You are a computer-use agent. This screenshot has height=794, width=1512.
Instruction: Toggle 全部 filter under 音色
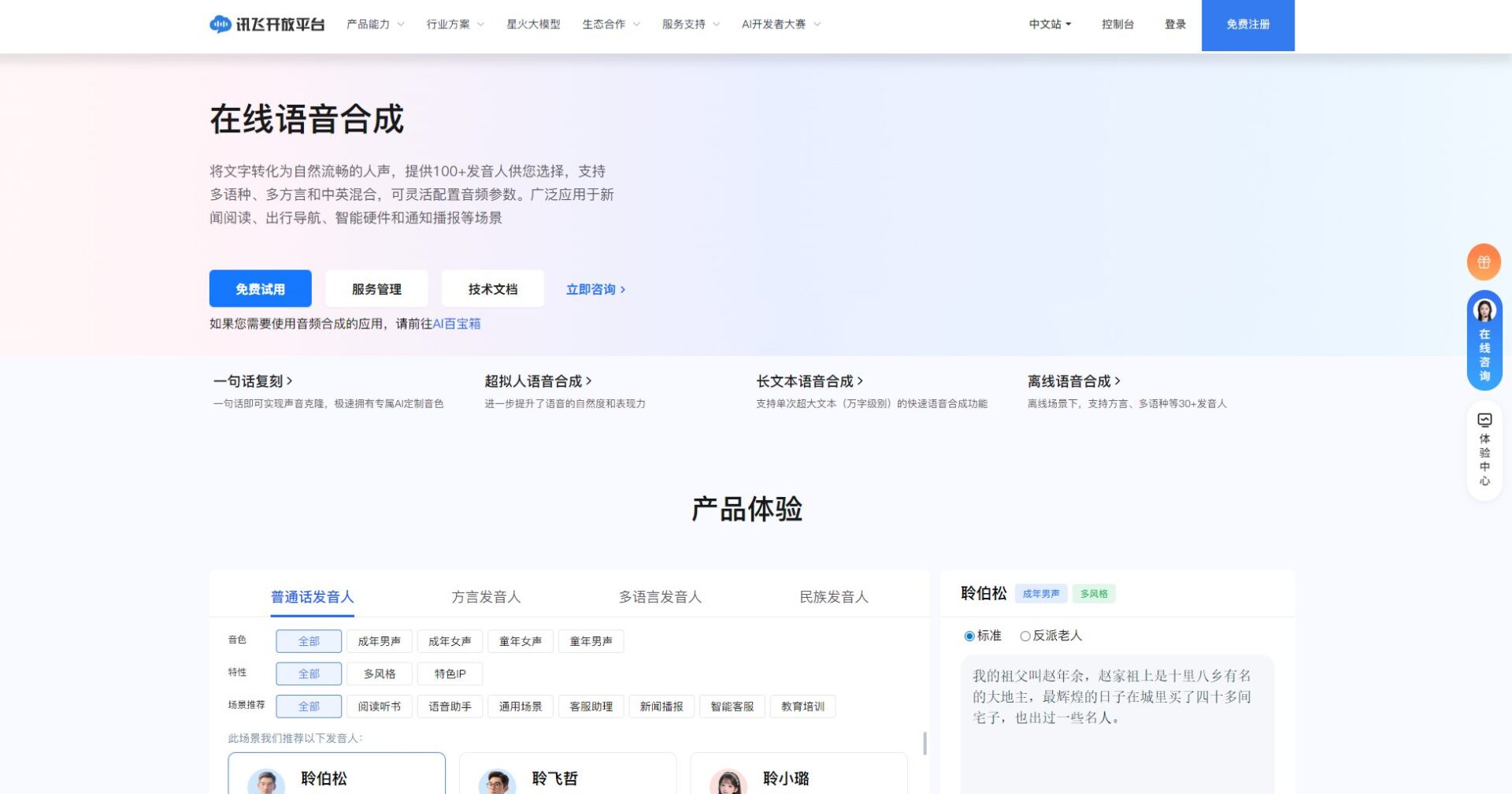(308, 640)
